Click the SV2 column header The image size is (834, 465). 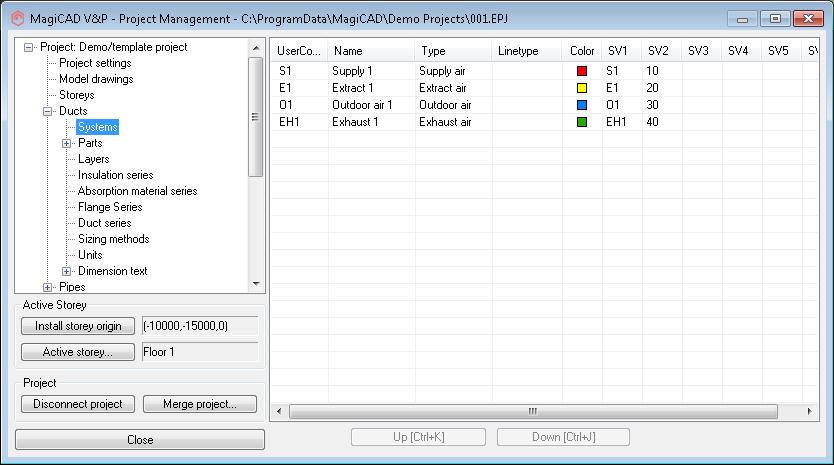click(662, 51)
